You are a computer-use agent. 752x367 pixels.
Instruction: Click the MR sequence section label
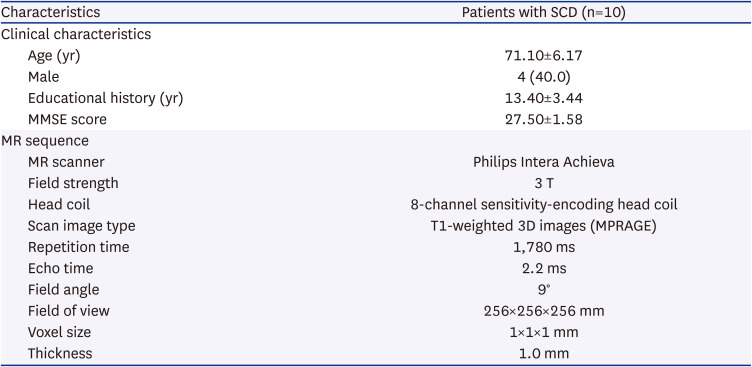(x=45, y=141)
